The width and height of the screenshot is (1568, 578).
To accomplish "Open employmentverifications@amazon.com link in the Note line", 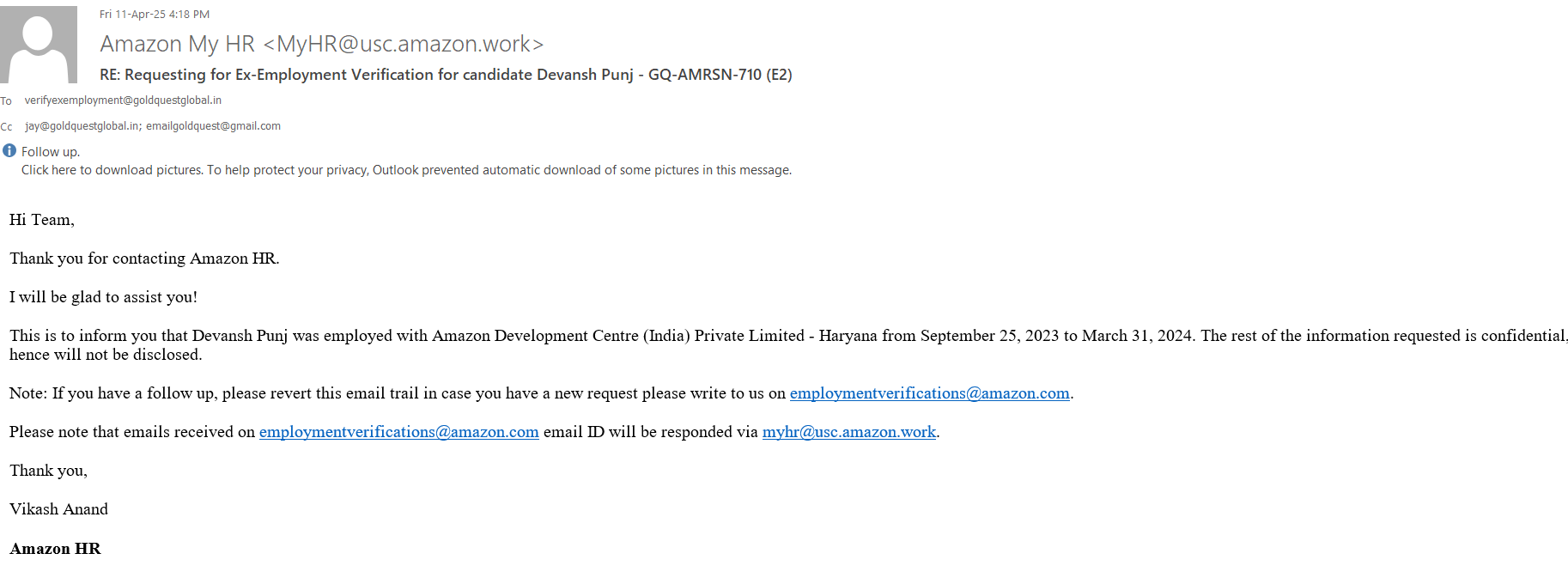I will (929, 393).
